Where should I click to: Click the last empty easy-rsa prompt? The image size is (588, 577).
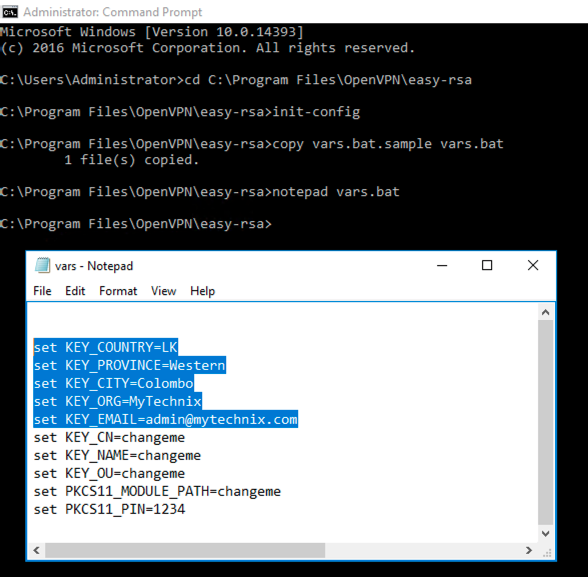[x=136, y=224]
